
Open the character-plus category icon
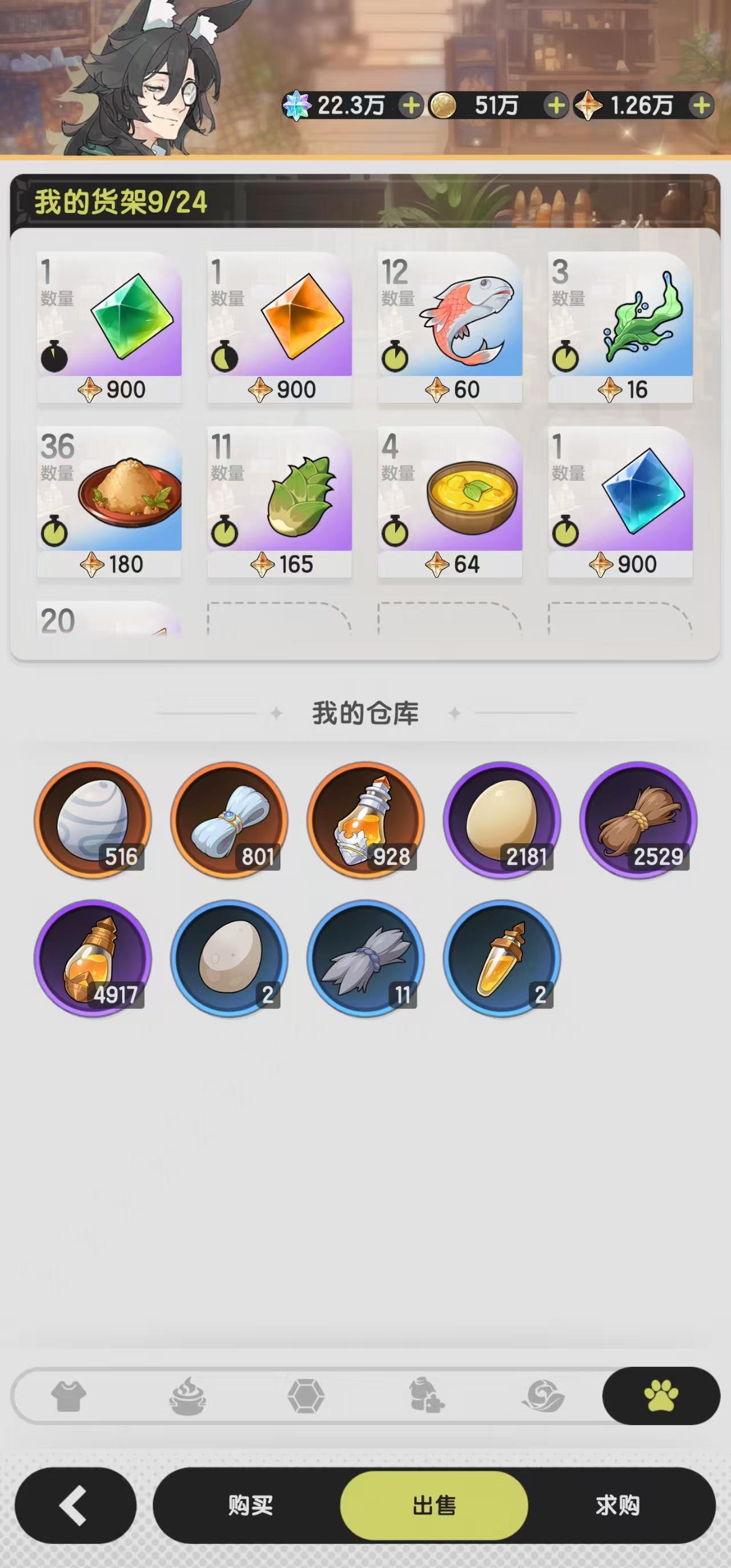coord(425,1395)
